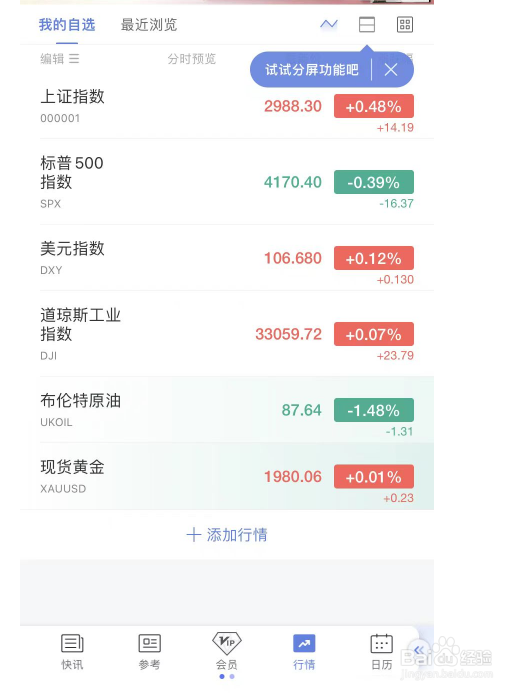The image size is (523, 693).
Task: Switch to 最近浏览 tab
Action: pyautogui.click(x=149, y=25)
